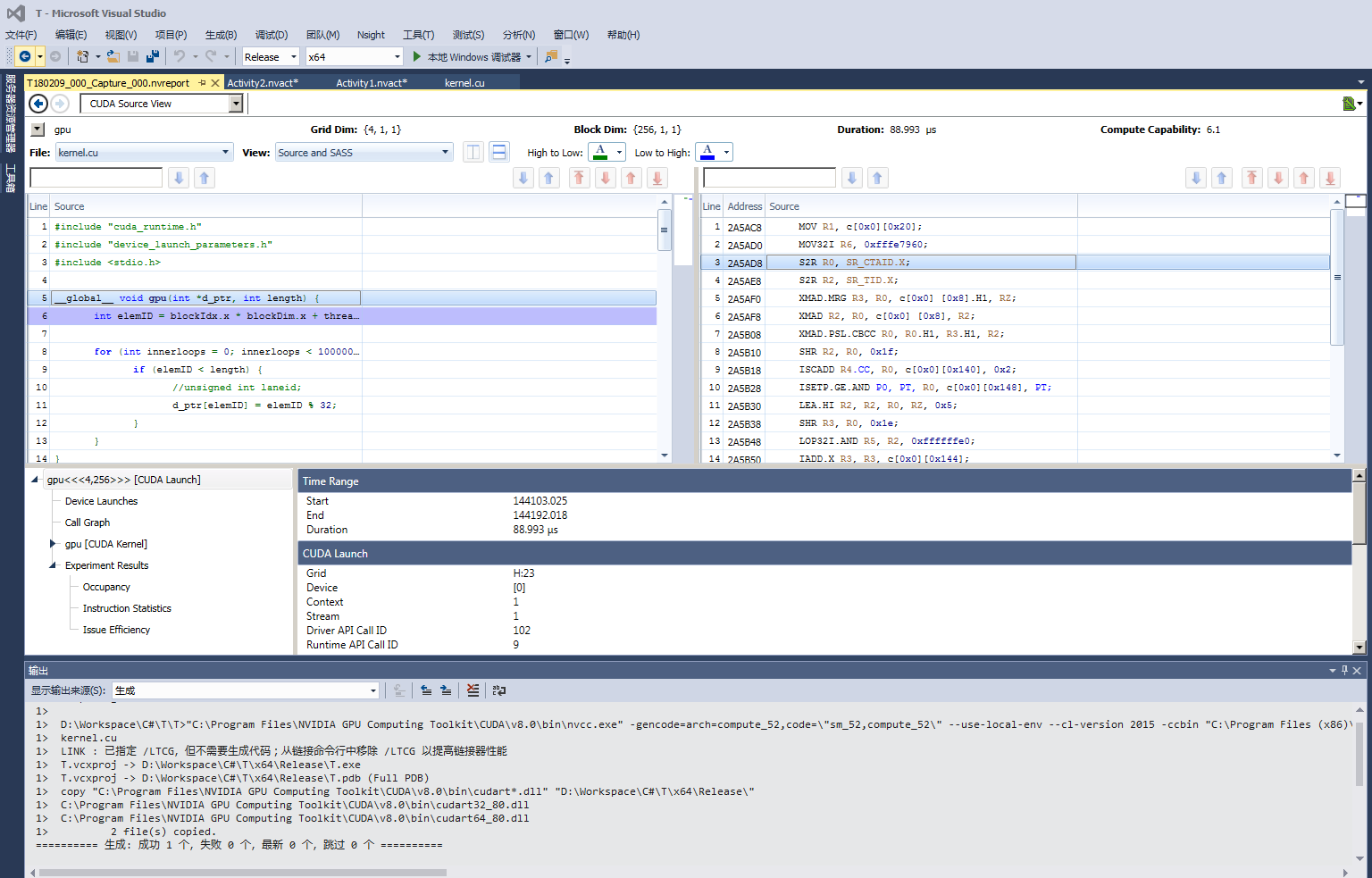Select source line 6 with int elemID
Viewport: 1372px width, 878px height.
pyautogui.click(x=342, y=316)
